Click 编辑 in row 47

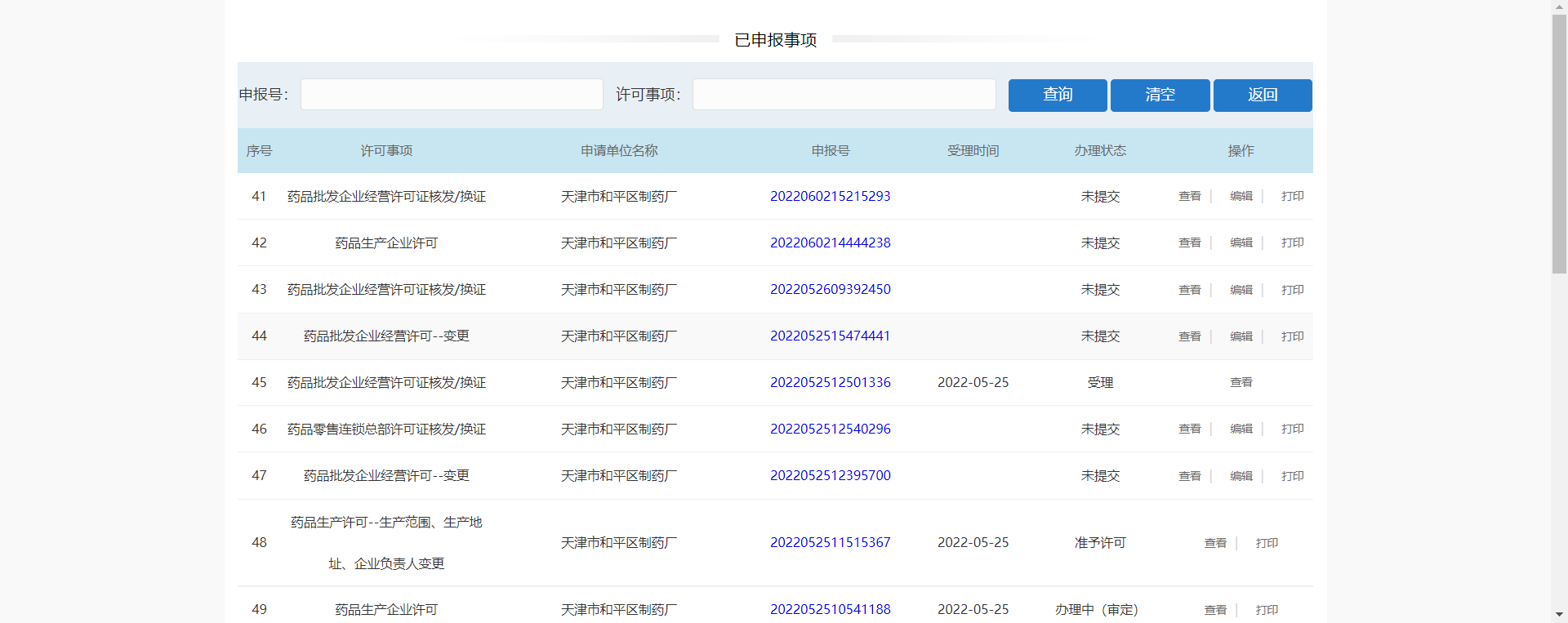[x=1241, y=476]
